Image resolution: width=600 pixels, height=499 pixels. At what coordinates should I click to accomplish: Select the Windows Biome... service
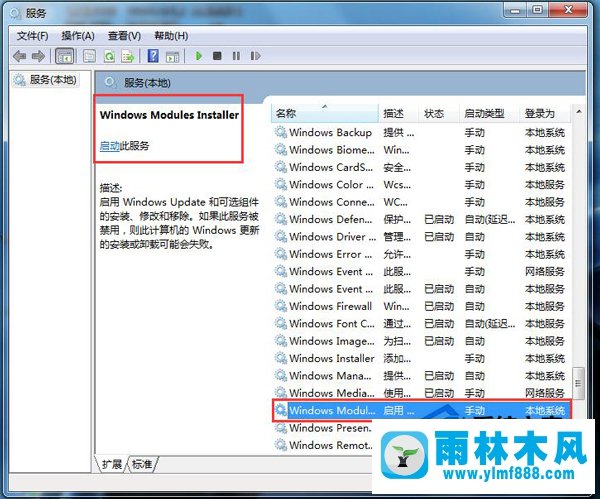[x=421, y=150]
